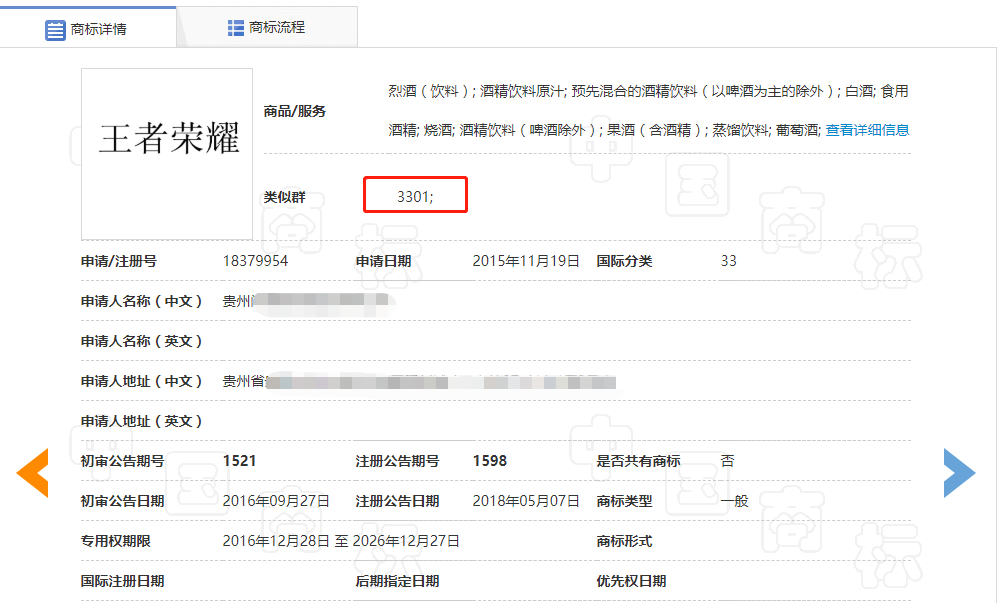Click the 王者荣耀 trademark image
The width and height of the screenshot is (1001, 603).
coord(167,154)
